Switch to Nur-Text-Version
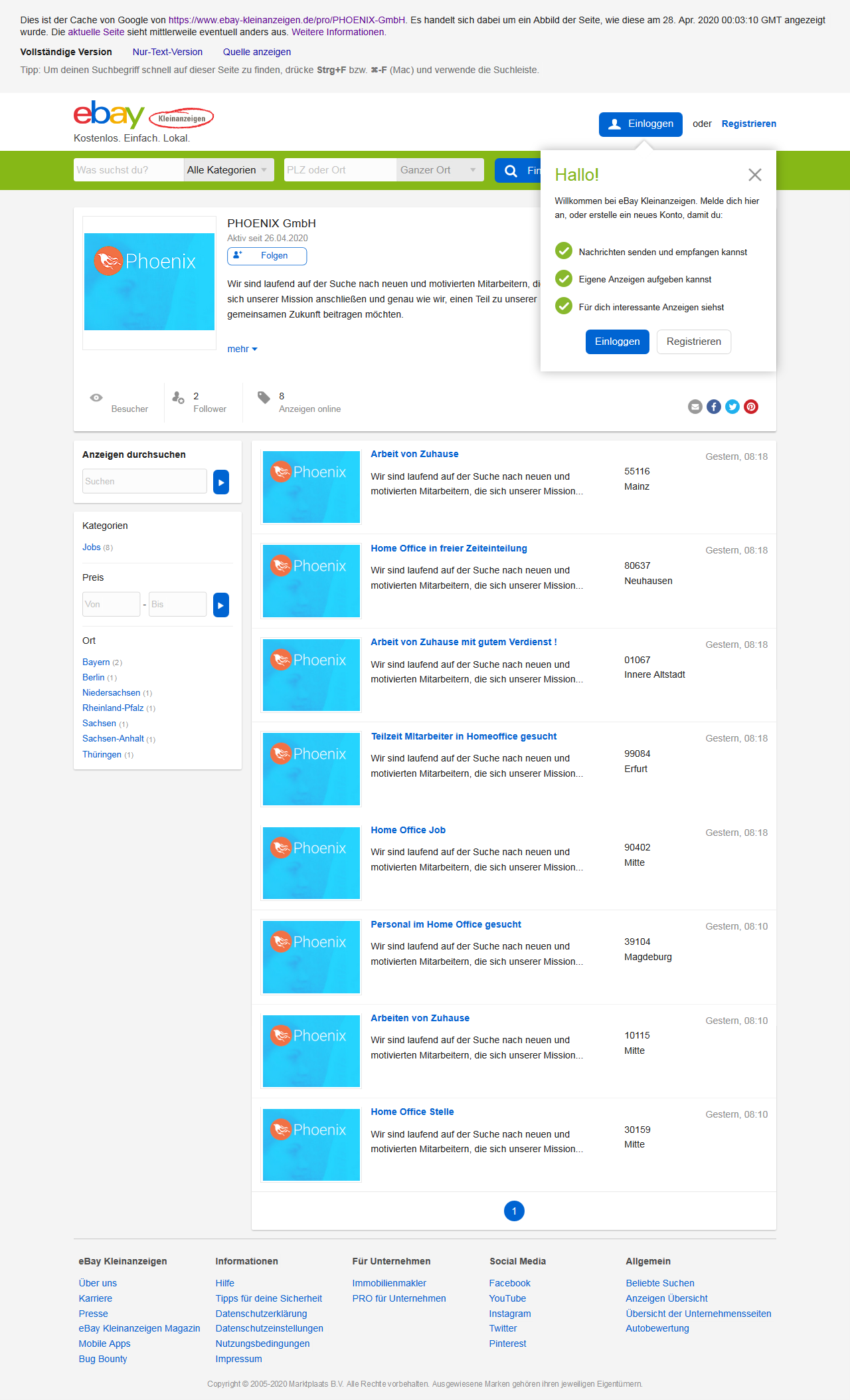The image size is (850, 1400). click(167, 52)
